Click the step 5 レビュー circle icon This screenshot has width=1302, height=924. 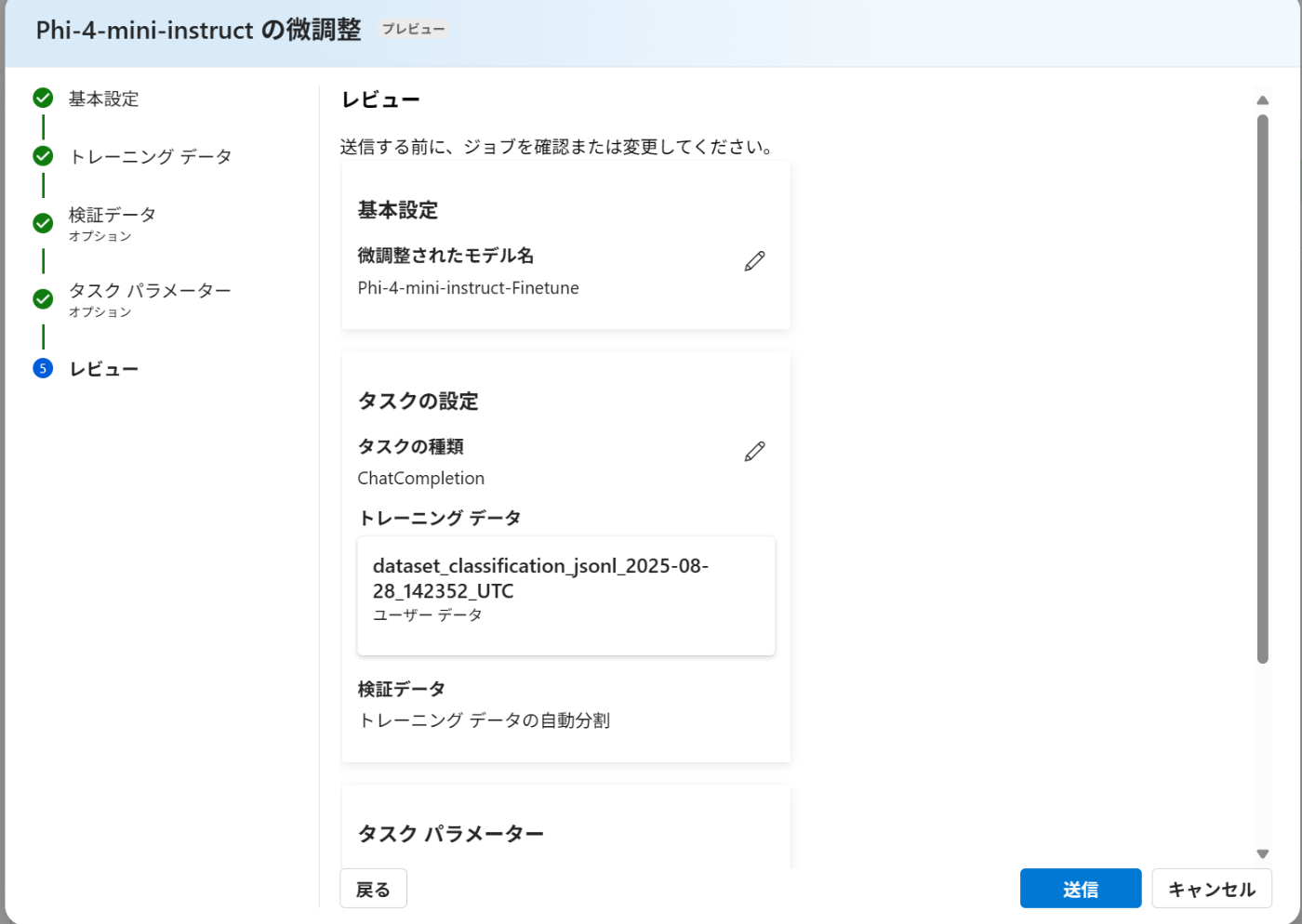coord(43,368)
